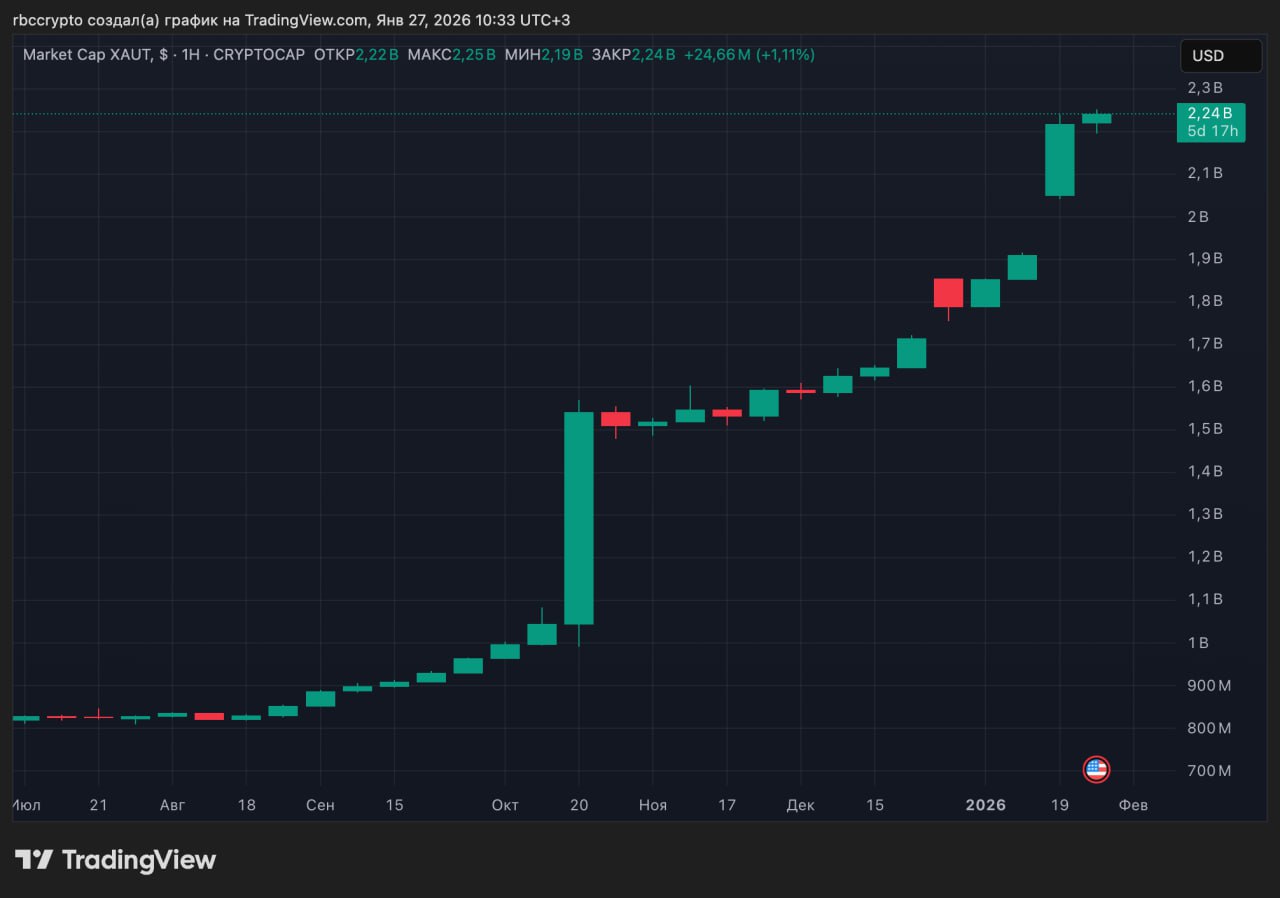Select the large October 20 green candle

coord(579,518)
